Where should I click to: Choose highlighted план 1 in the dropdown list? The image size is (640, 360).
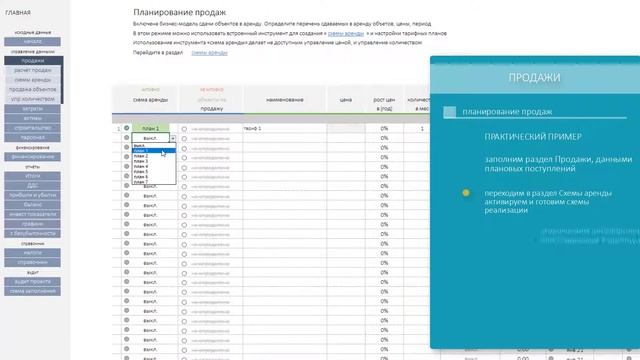(154, 151)
